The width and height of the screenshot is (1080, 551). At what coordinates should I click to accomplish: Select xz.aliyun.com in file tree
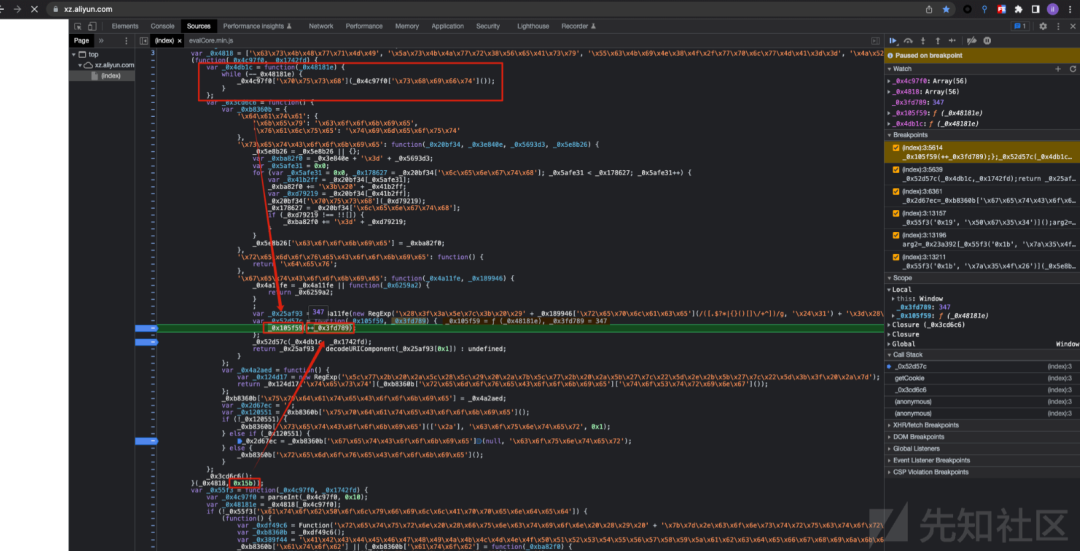[x=114, y=65]
